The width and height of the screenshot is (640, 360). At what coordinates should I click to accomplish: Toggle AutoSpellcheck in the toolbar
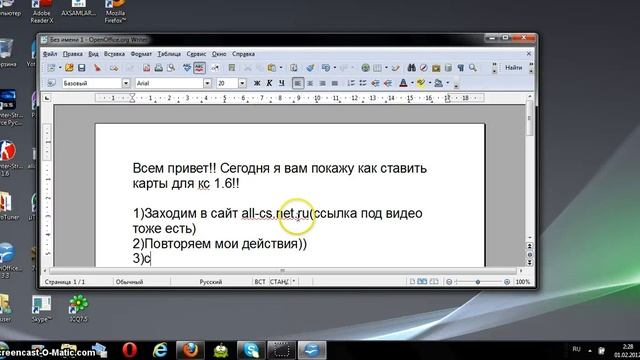(200, 68)
